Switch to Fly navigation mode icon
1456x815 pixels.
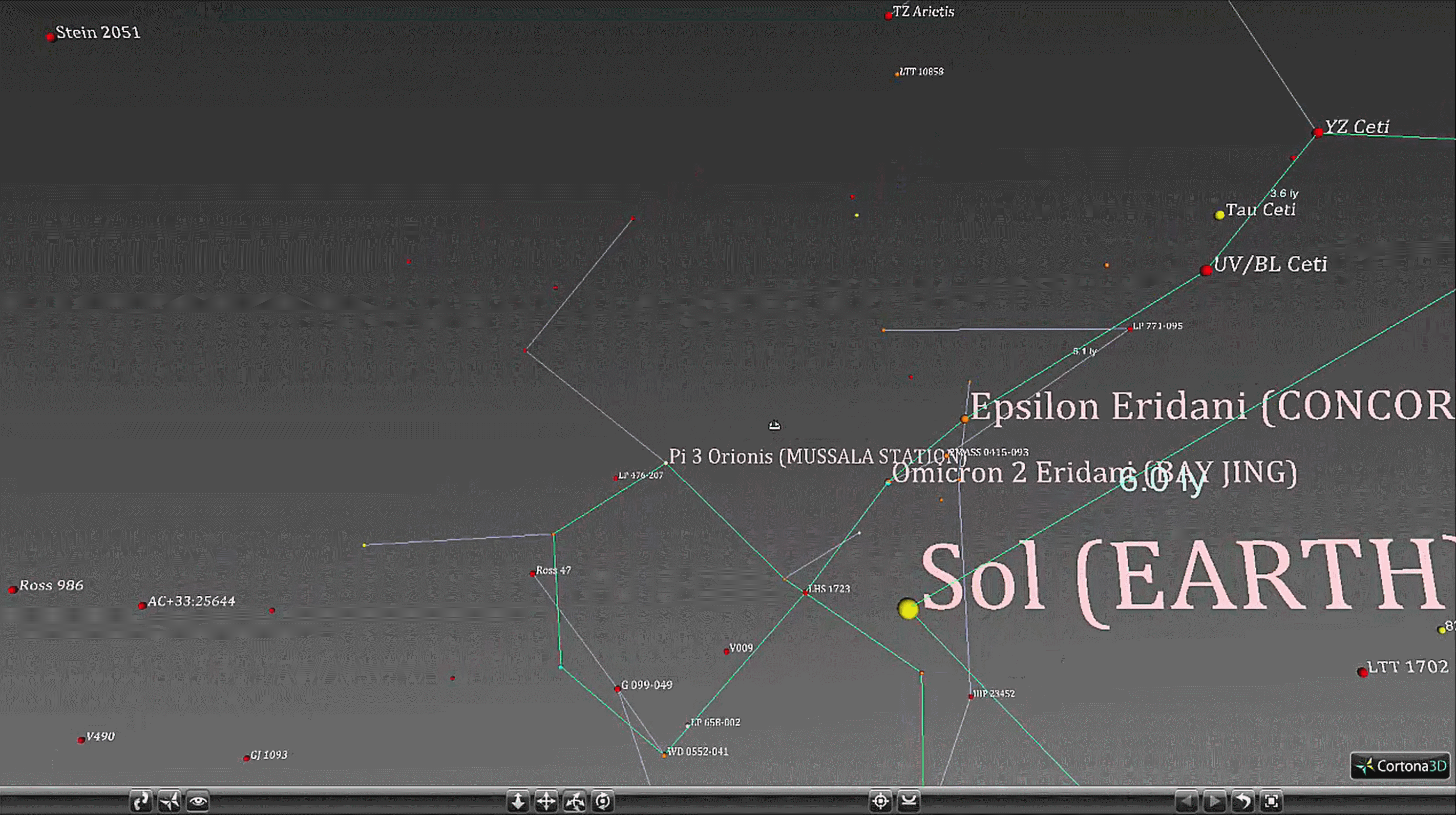(169, 801)
